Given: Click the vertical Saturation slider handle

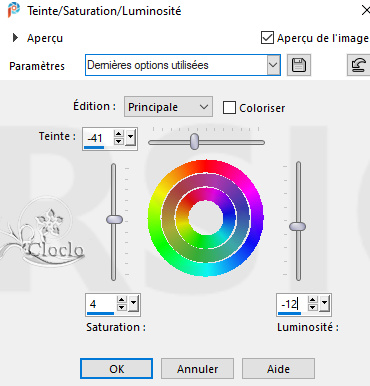Looking at the screenshot, I should coord(114,219).
